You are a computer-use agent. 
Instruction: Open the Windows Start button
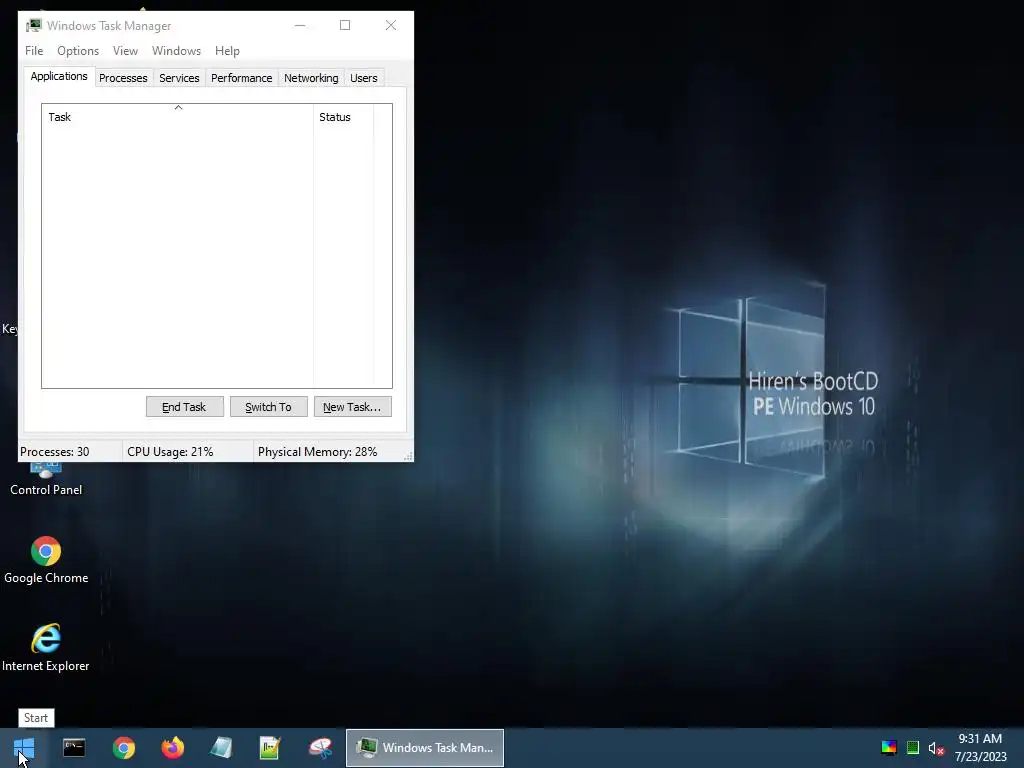point(24,748)
